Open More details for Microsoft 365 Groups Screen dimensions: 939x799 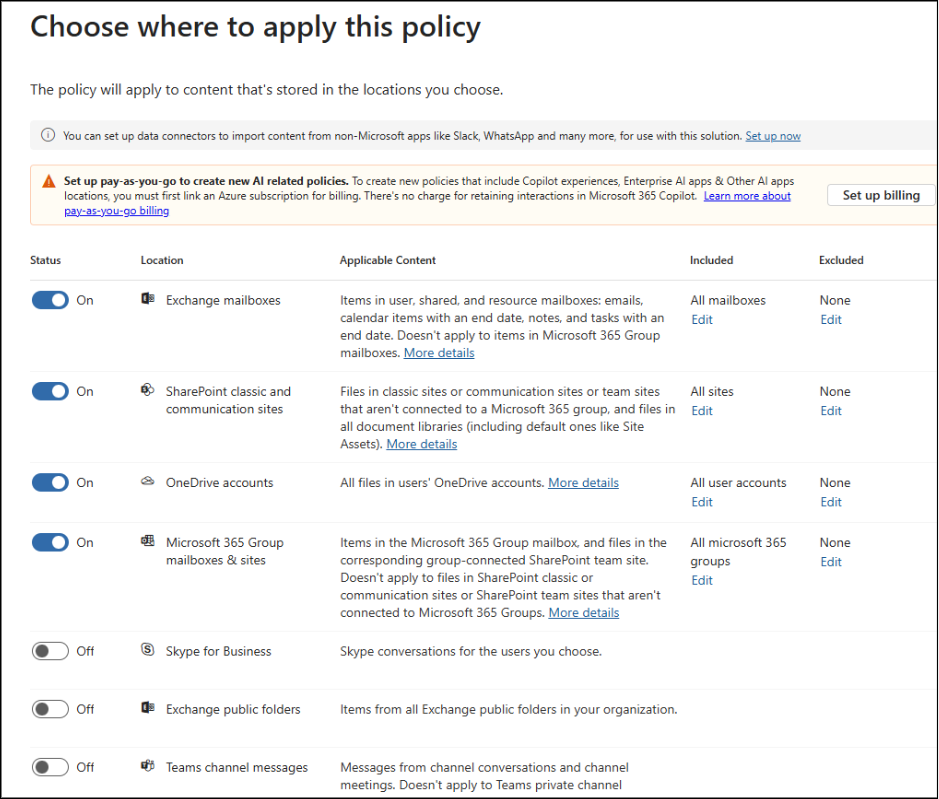pos(584,613)
